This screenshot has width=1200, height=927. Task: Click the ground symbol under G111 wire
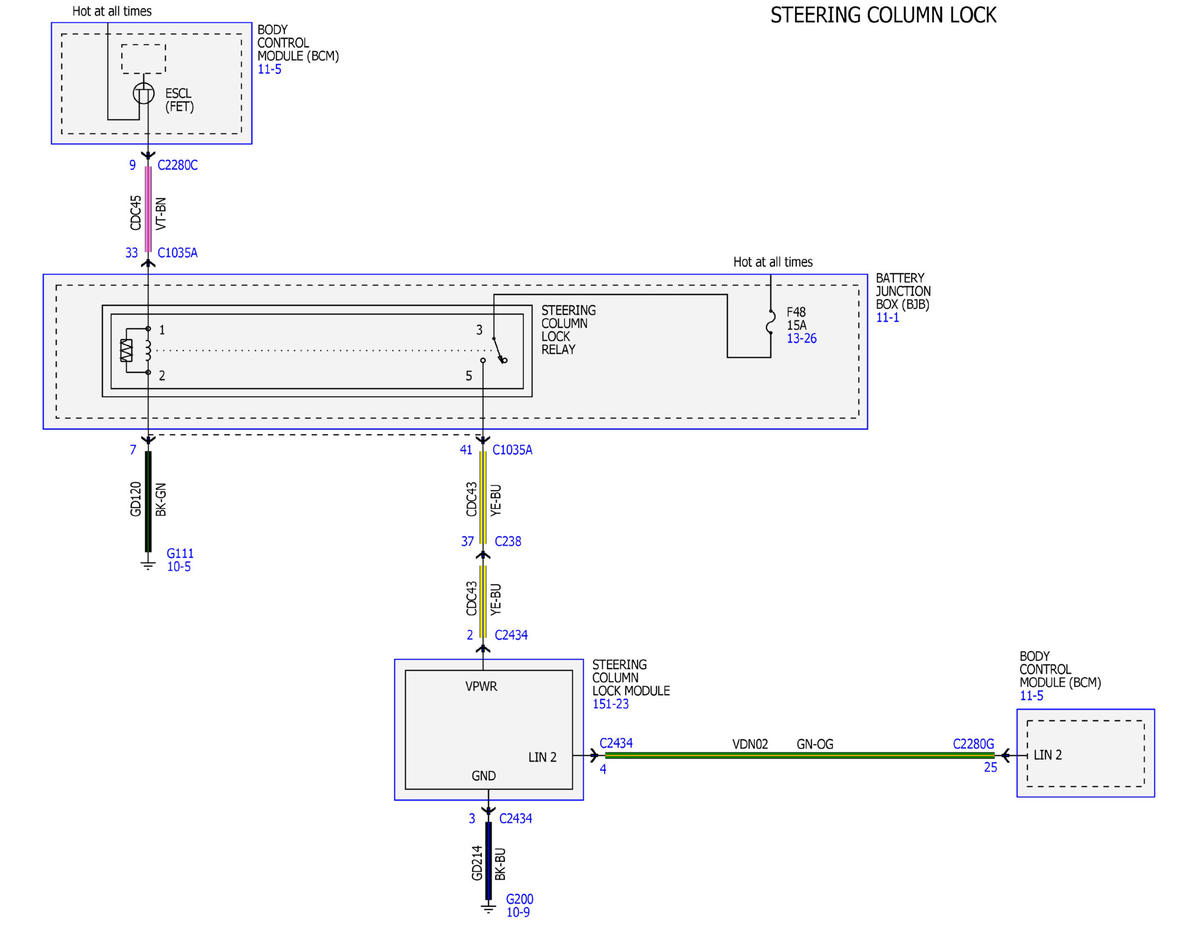[x=148, y=566]
